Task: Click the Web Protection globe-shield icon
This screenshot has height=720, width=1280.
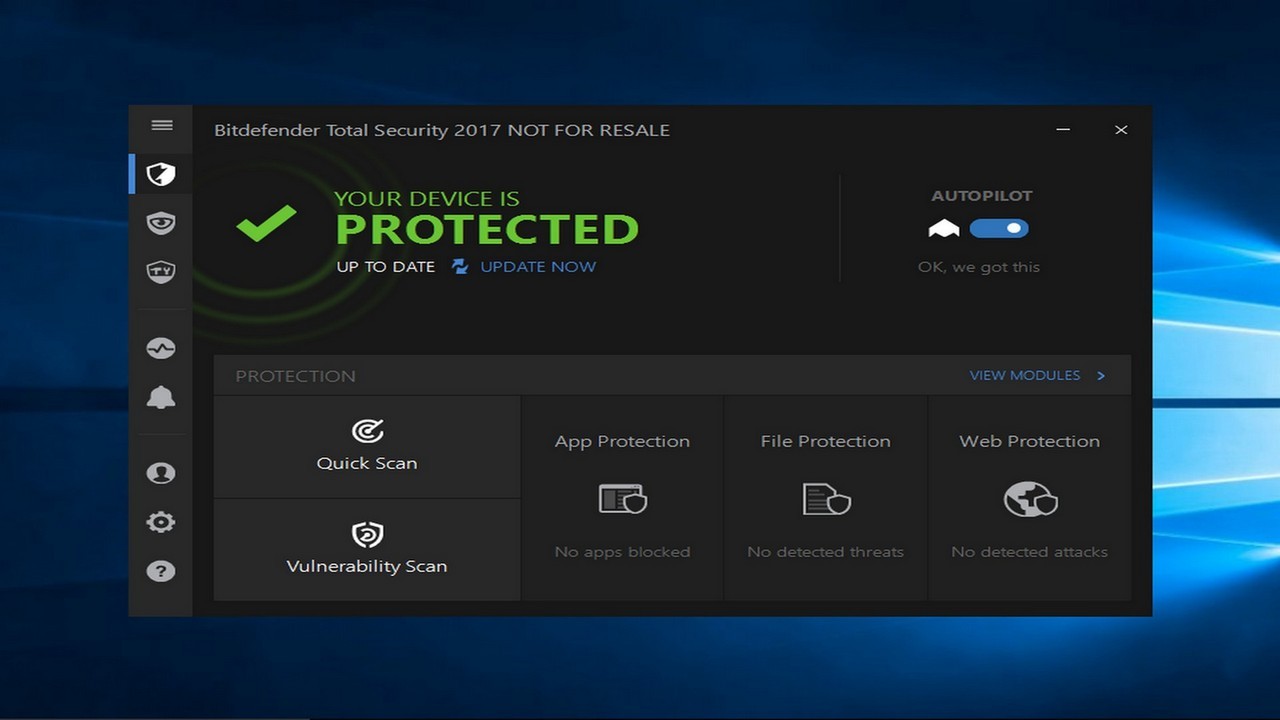Action: pyautogui.click(x=1030, y=498)
